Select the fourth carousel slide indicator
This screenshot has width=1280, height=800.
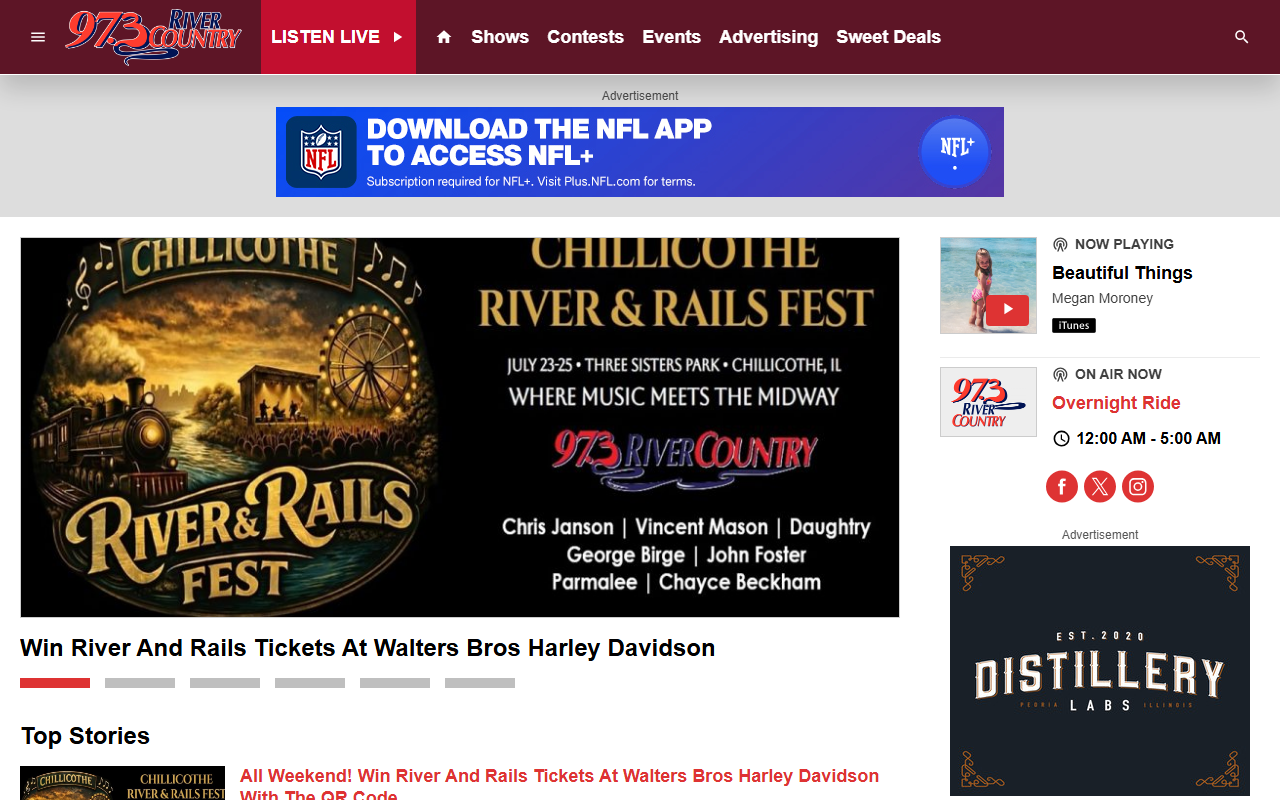point(310,683)
